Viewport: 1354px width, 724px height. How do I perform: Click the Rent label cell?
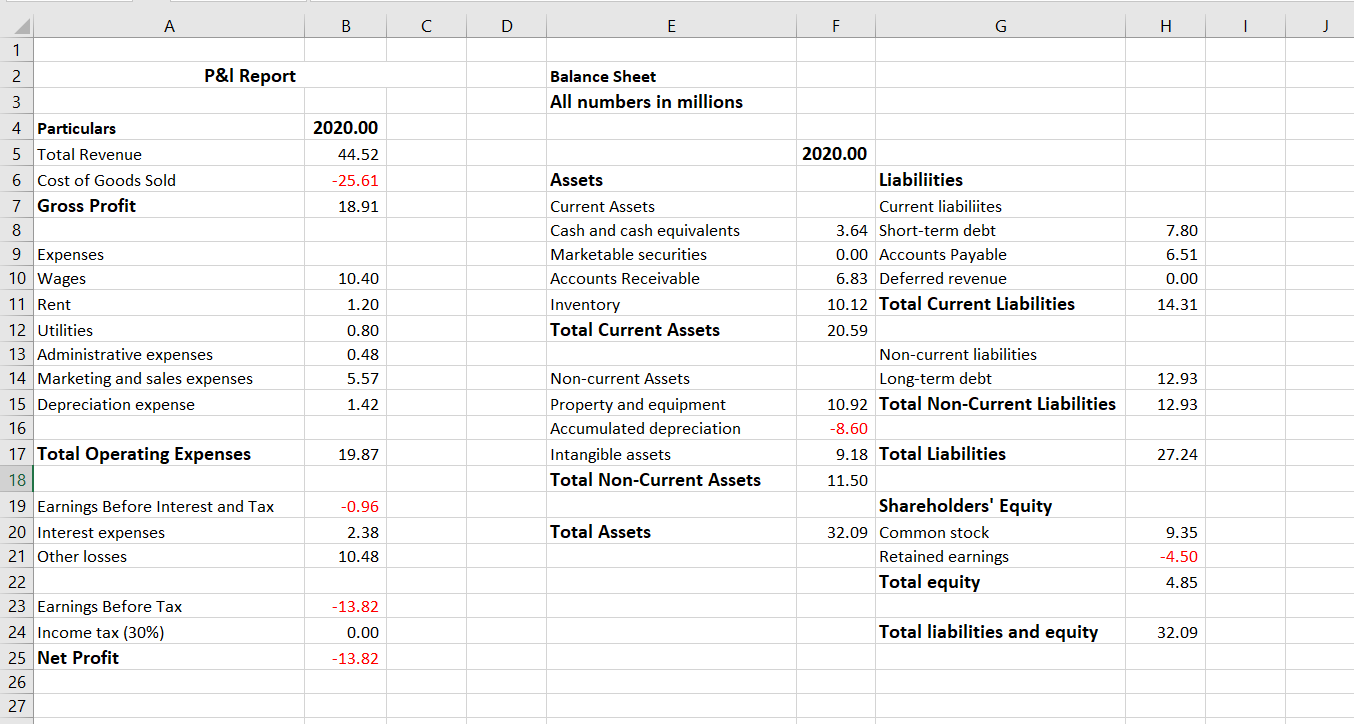coord(169,304)
